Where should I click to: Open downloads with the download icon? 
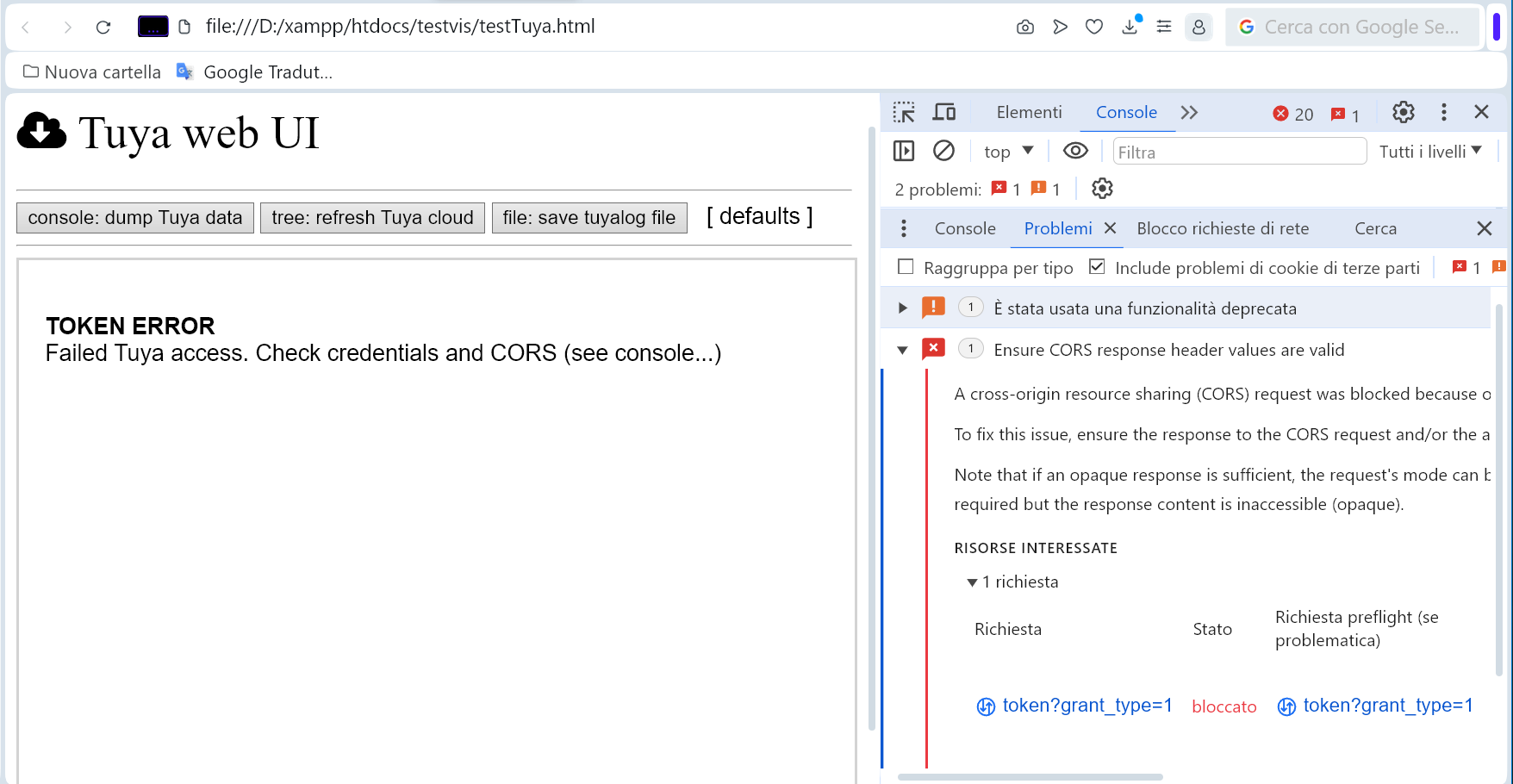point(1130,28)
